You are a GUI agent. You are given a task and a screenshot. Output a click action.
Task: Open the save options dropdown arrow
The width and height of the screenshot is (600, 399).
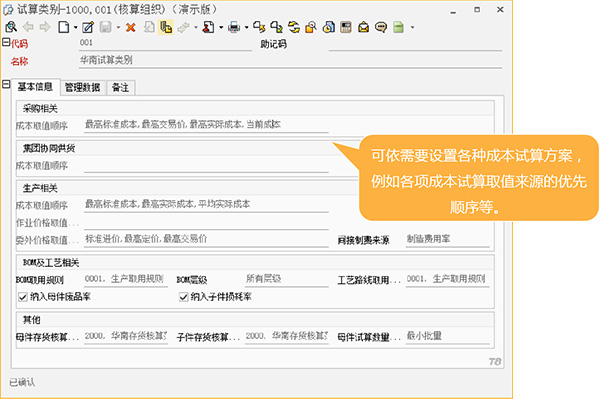118,28
